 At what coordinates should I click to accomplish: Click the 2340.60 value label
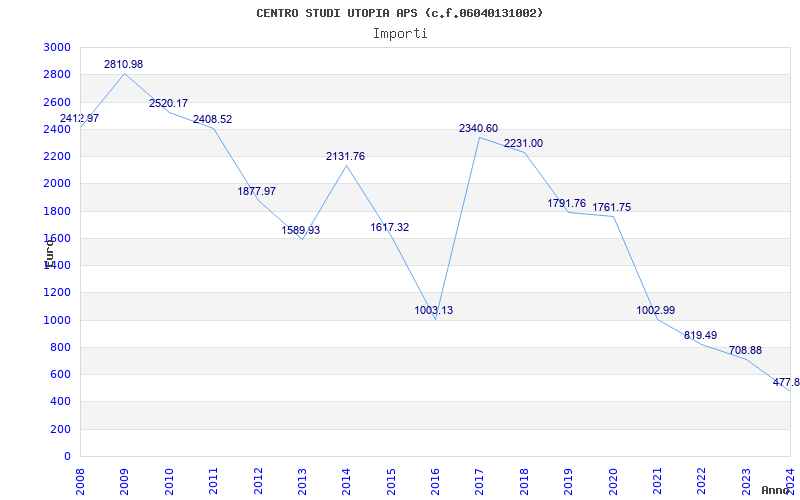[x=478, y=129]
